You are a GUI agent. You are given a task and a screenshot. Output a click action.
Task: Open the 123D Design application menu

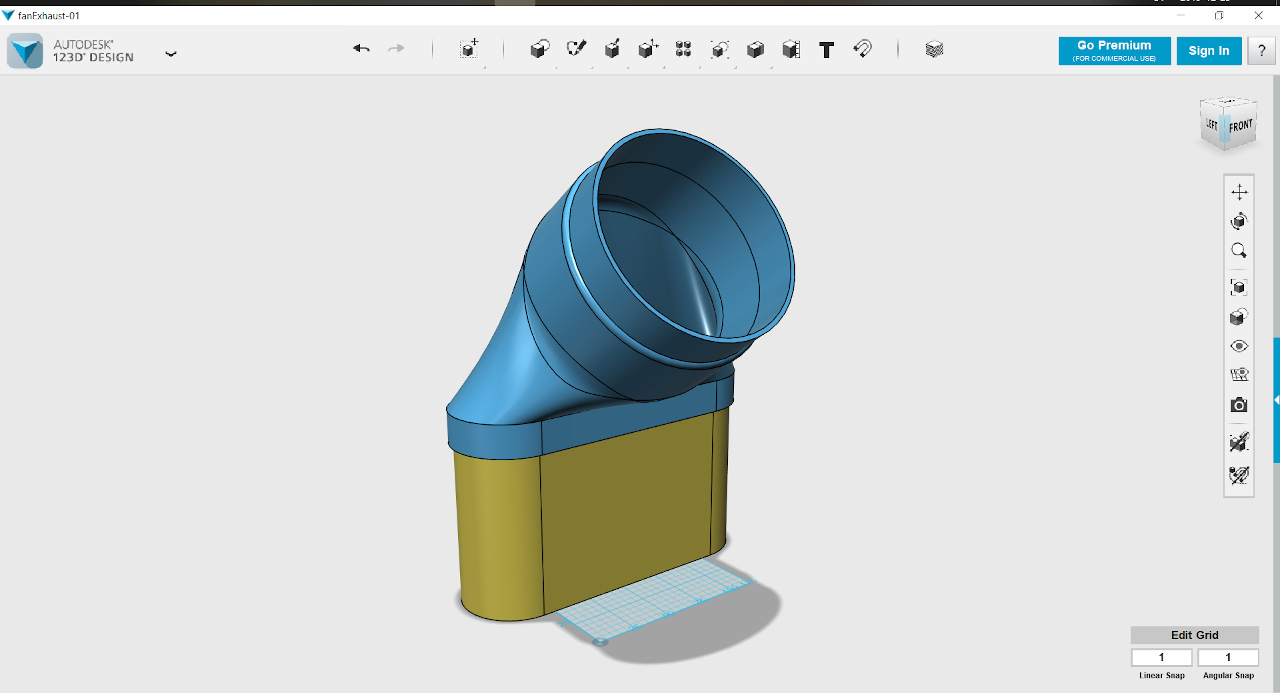click(171, 53)
